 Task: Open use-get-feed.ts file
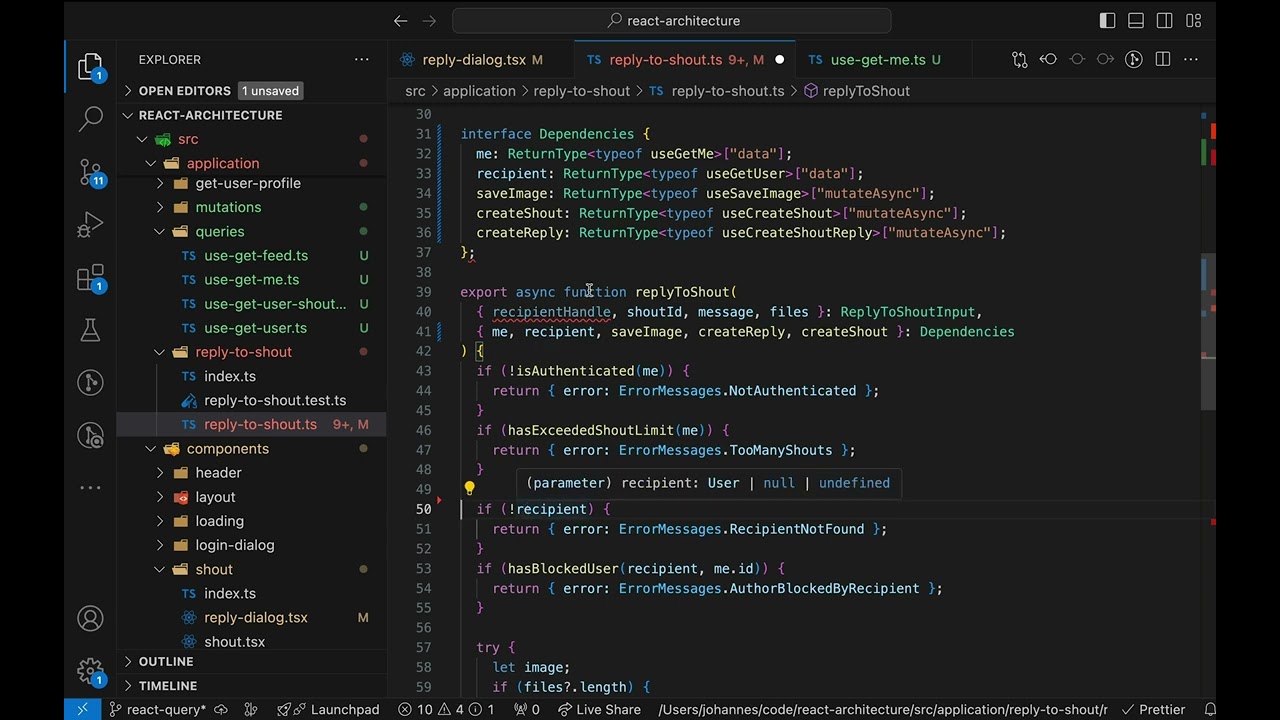pos(256,256)
